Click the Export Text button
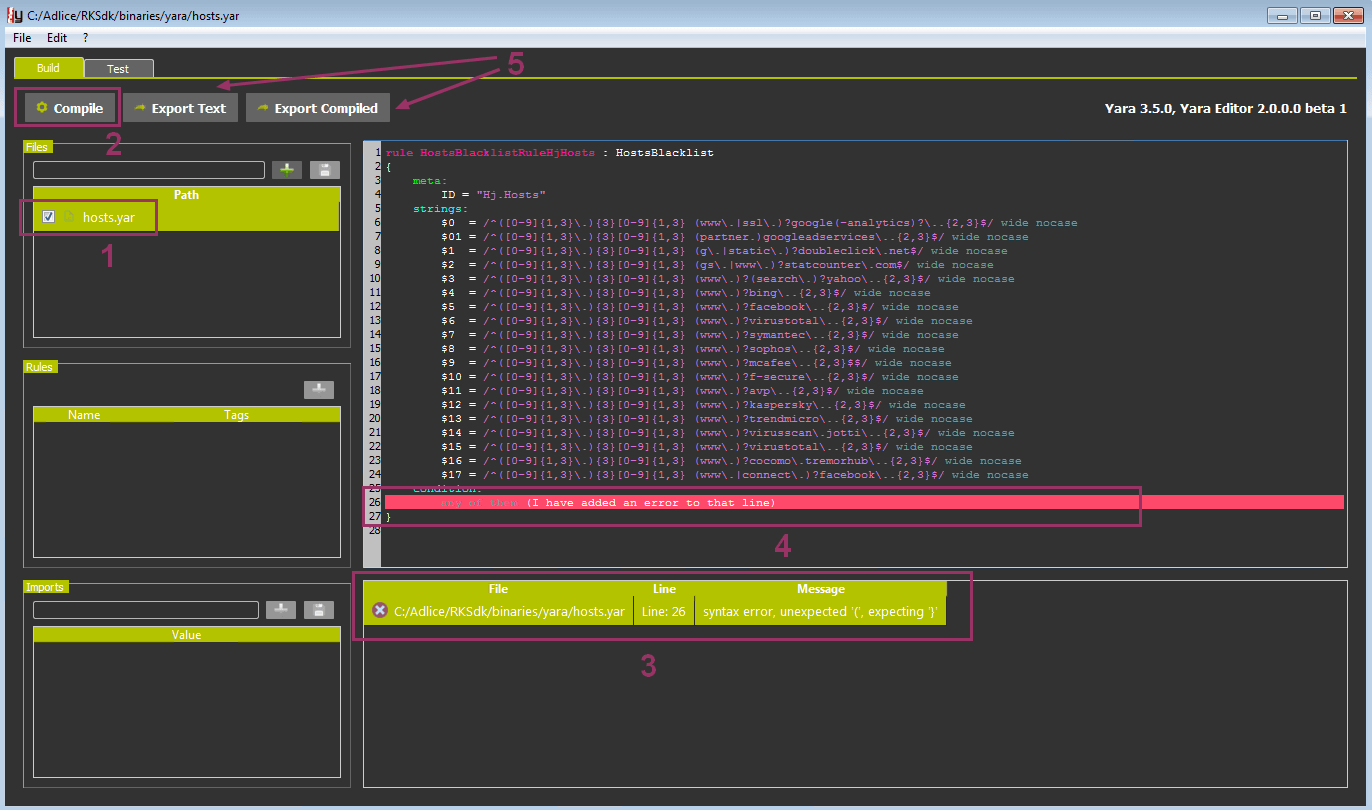 point(180,108)
